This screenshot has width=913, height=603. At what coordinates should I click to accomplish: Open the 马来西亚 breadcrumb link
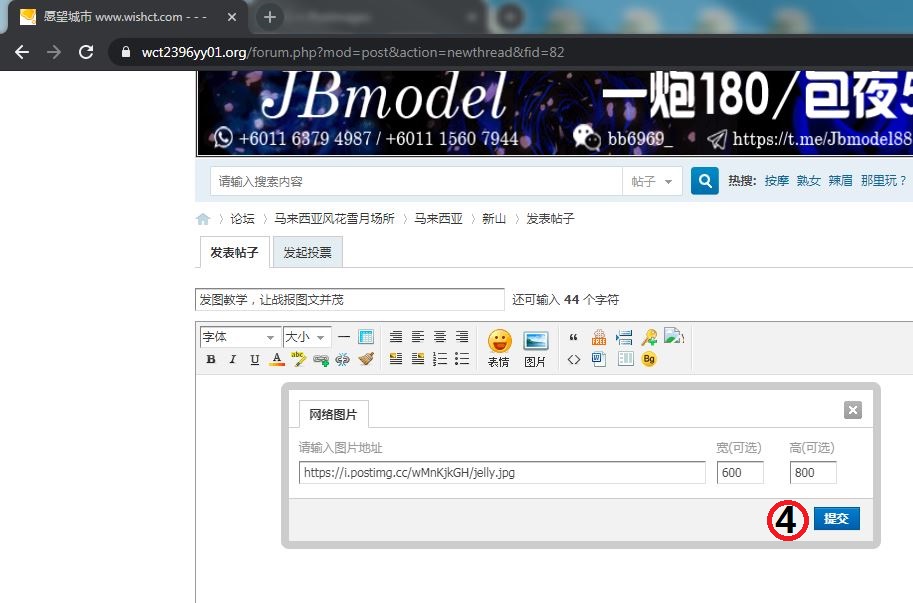click(x=438, y=219)
